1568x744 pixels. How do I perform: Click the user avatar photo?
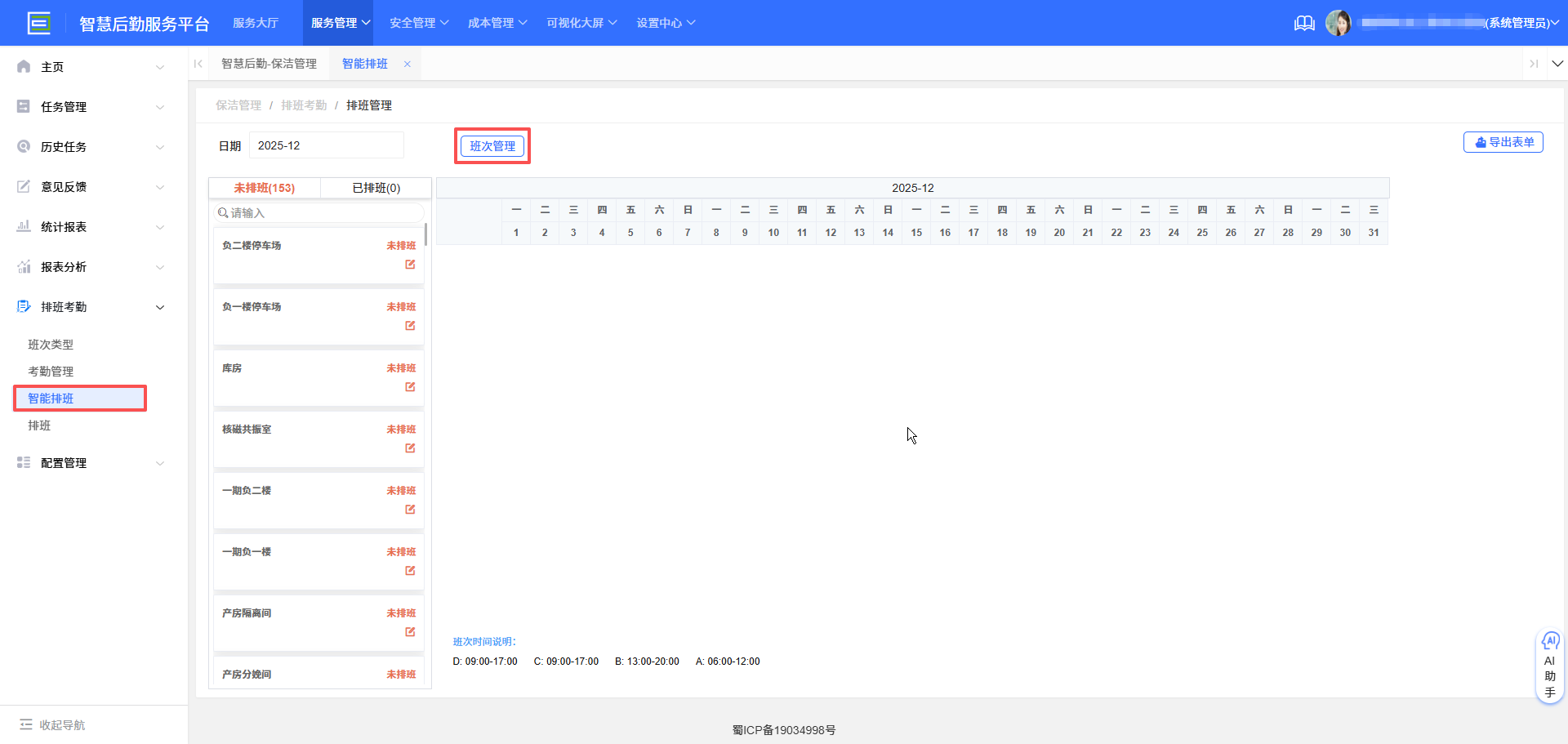(1339, 22)
